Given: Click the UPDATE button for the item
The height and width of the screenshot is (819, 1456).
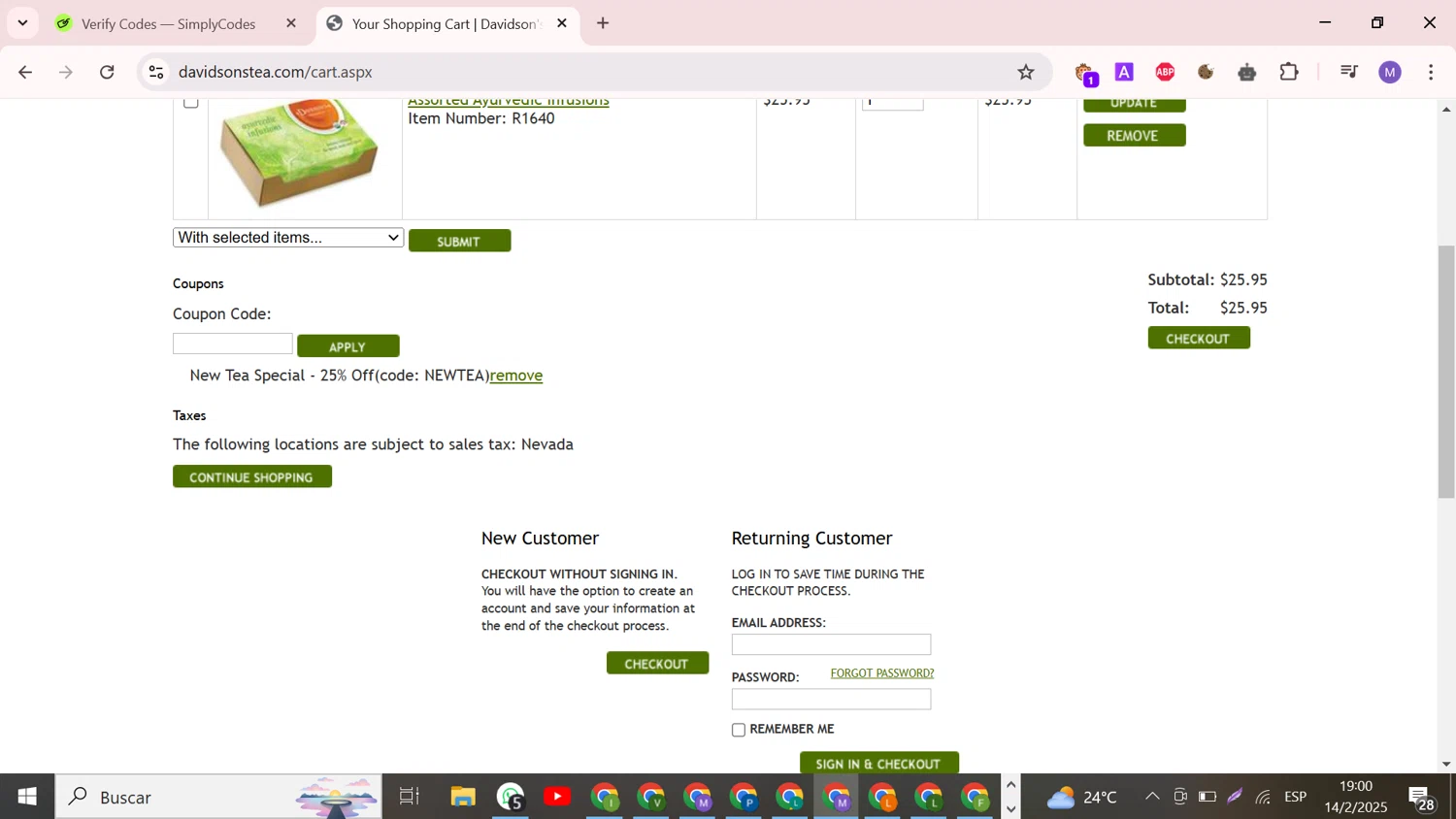Looking at the screenshot, I should pyautogui.click(x=1134, y=105).
